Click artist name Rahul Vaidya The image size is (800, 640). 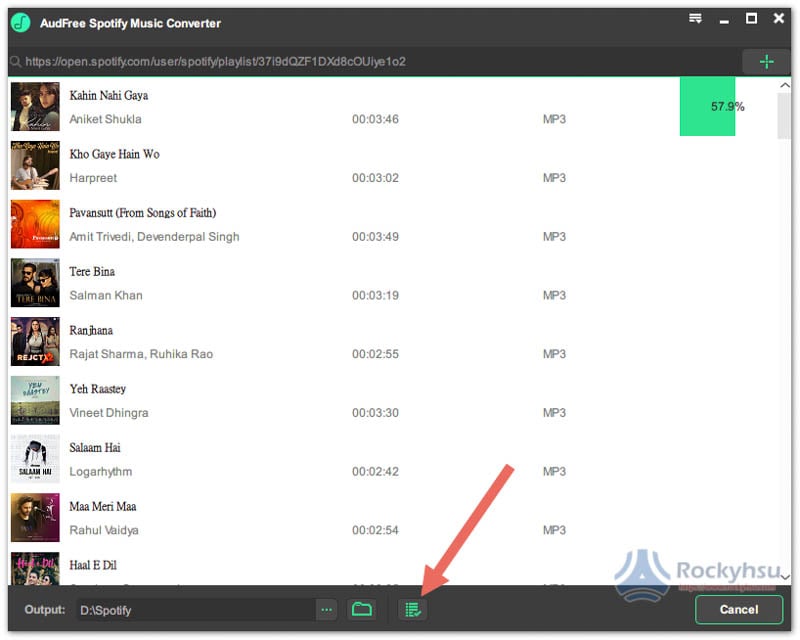104,530
